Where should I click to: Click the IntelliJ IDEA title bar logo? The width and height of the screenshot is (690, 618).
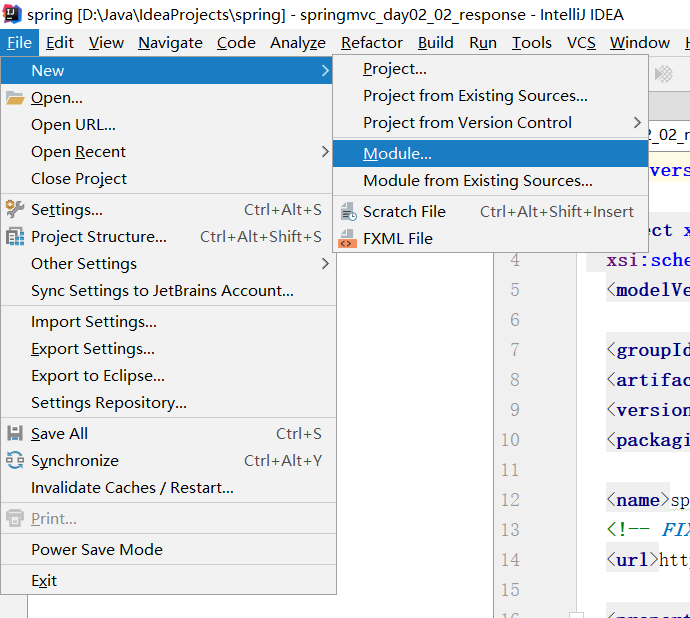click(12, 15)
